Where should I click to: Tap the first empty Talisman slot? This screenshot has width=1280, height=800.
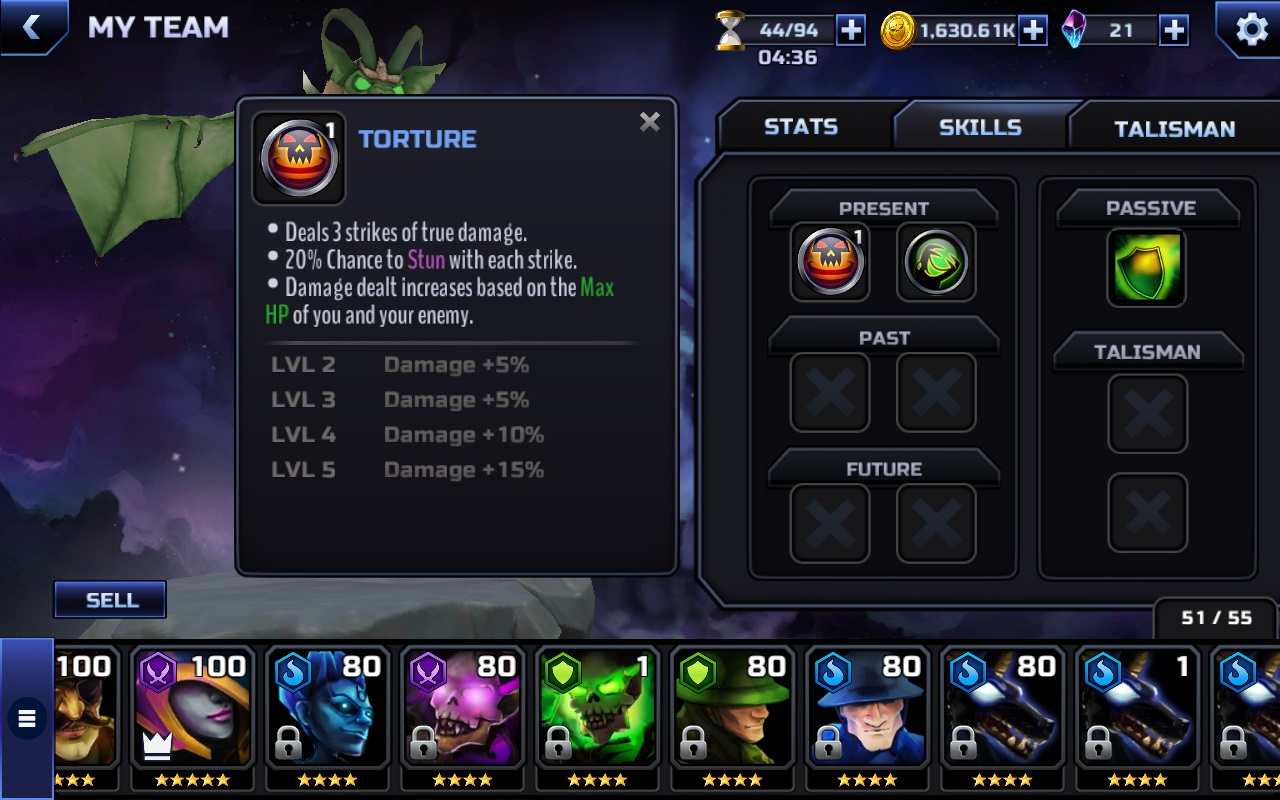click(1147, 414)
